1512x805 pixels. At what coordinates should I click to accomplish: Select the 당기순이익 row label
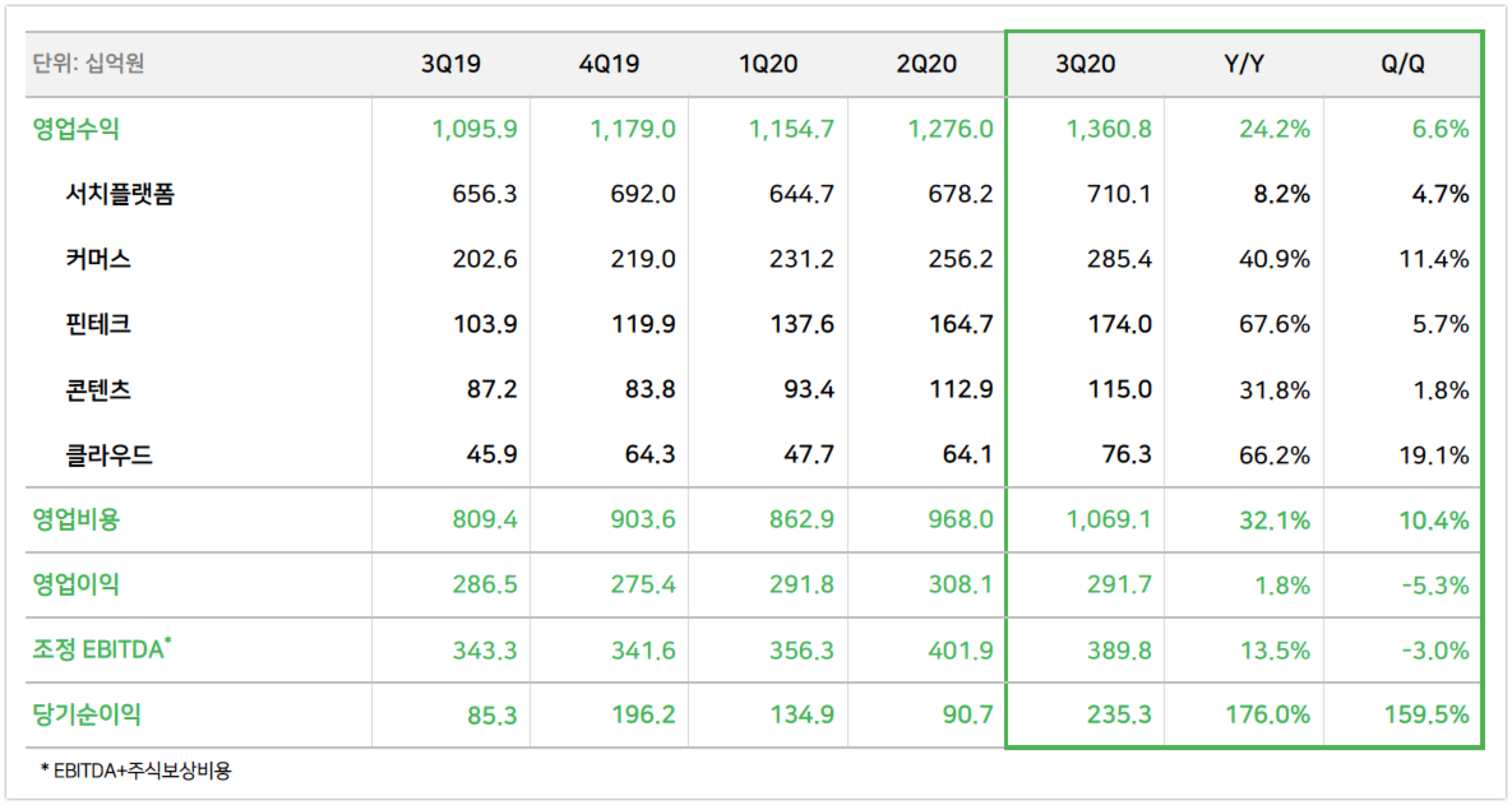tap(87, 714)
